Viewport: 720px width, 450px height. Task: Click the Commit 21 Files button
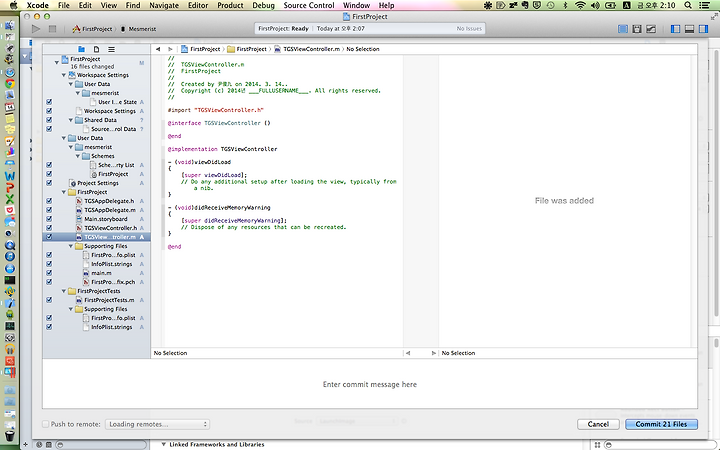(661, 424)
